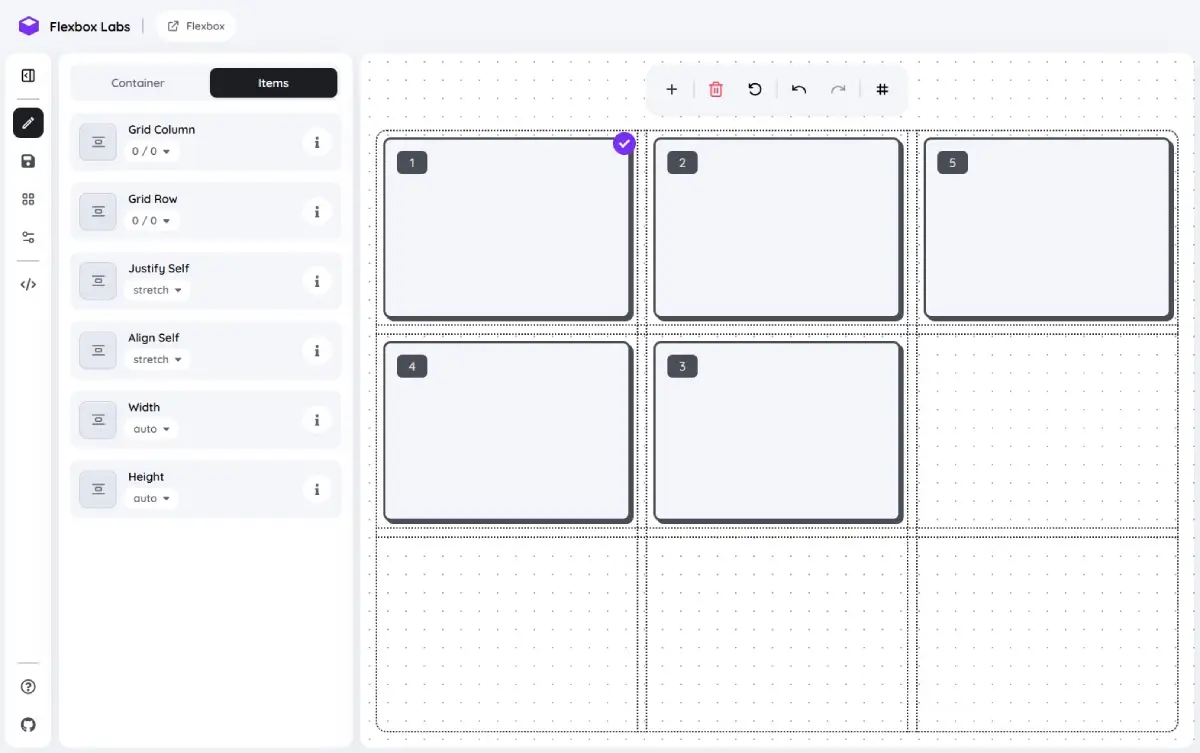Open the settings sliders icon
The image size is (1200, 753).
(x=28, y=237)
